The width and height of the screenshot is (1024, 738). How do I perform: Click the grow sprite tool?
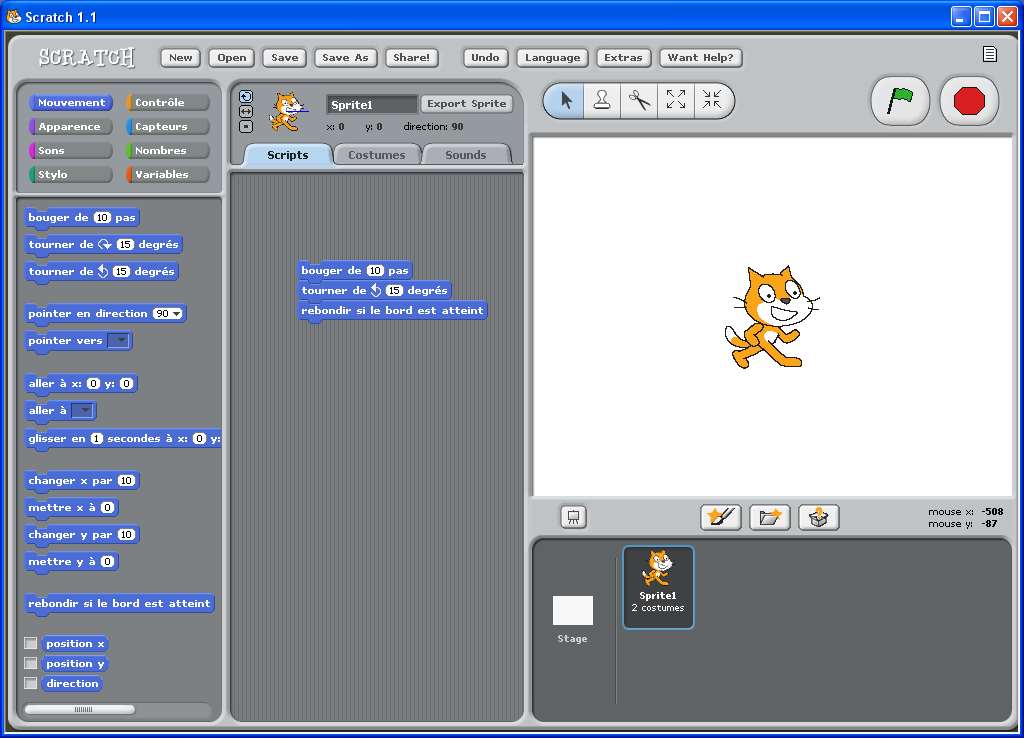click(676, 100)
